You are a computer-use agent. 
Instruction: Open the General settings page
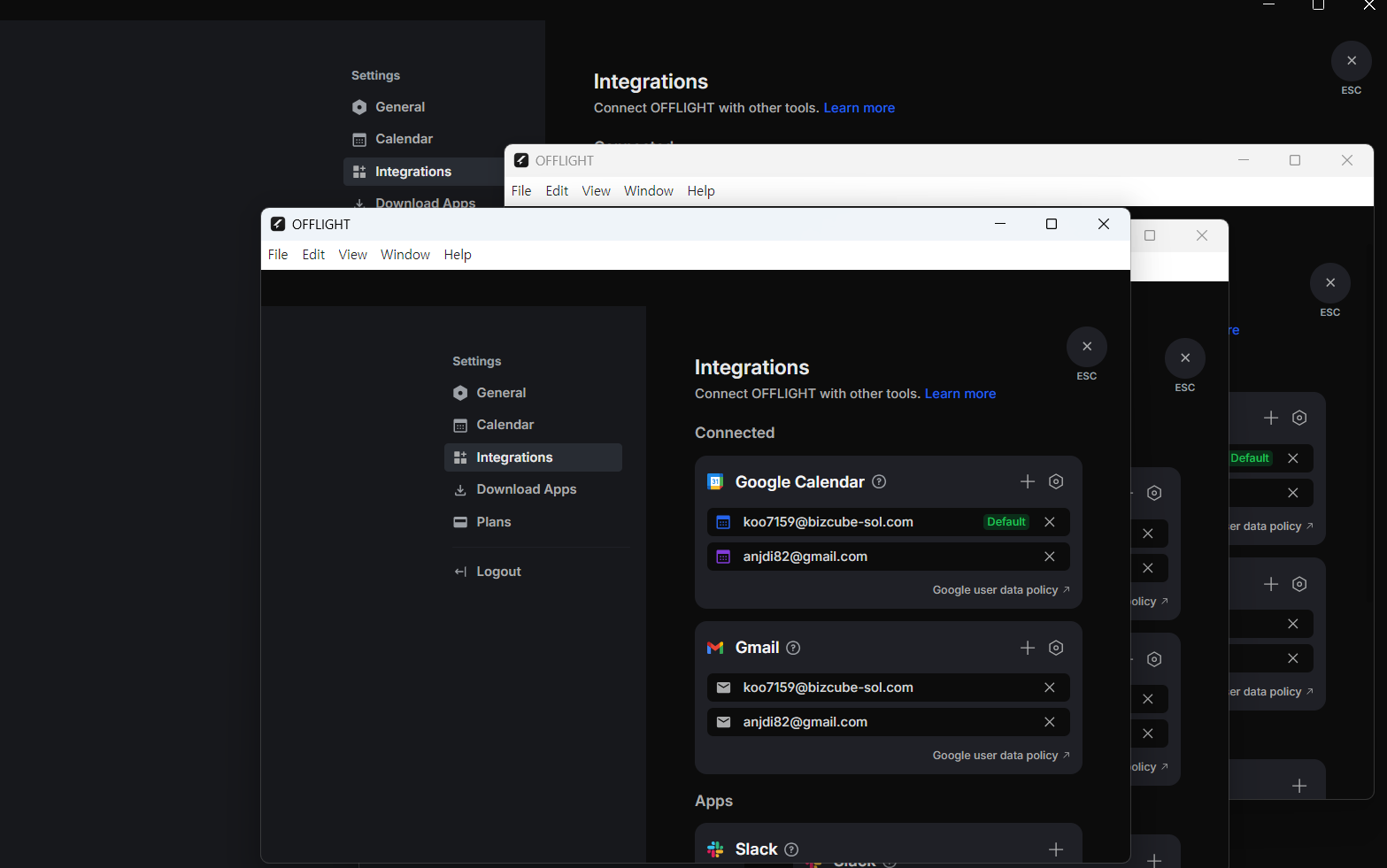coord(501,393)
